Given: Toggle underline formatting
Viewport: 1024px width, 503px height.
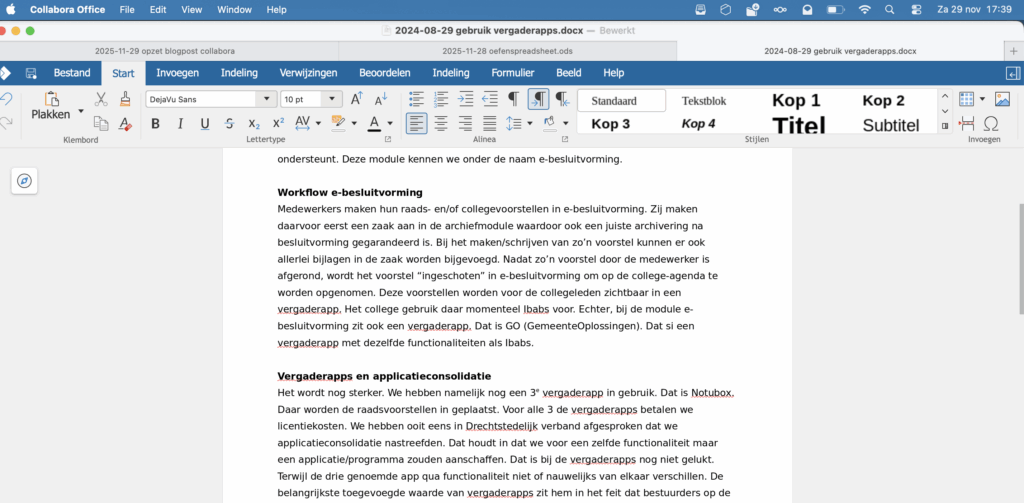Looking at the screenshot, I should [205, 124].
